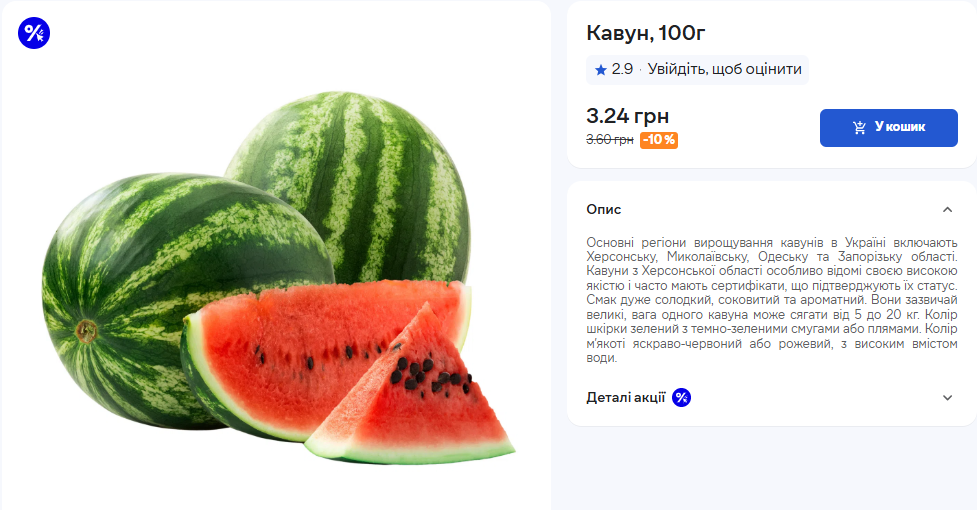Click the large cut watermelon half
977x510 pixels.
(300, 350)
